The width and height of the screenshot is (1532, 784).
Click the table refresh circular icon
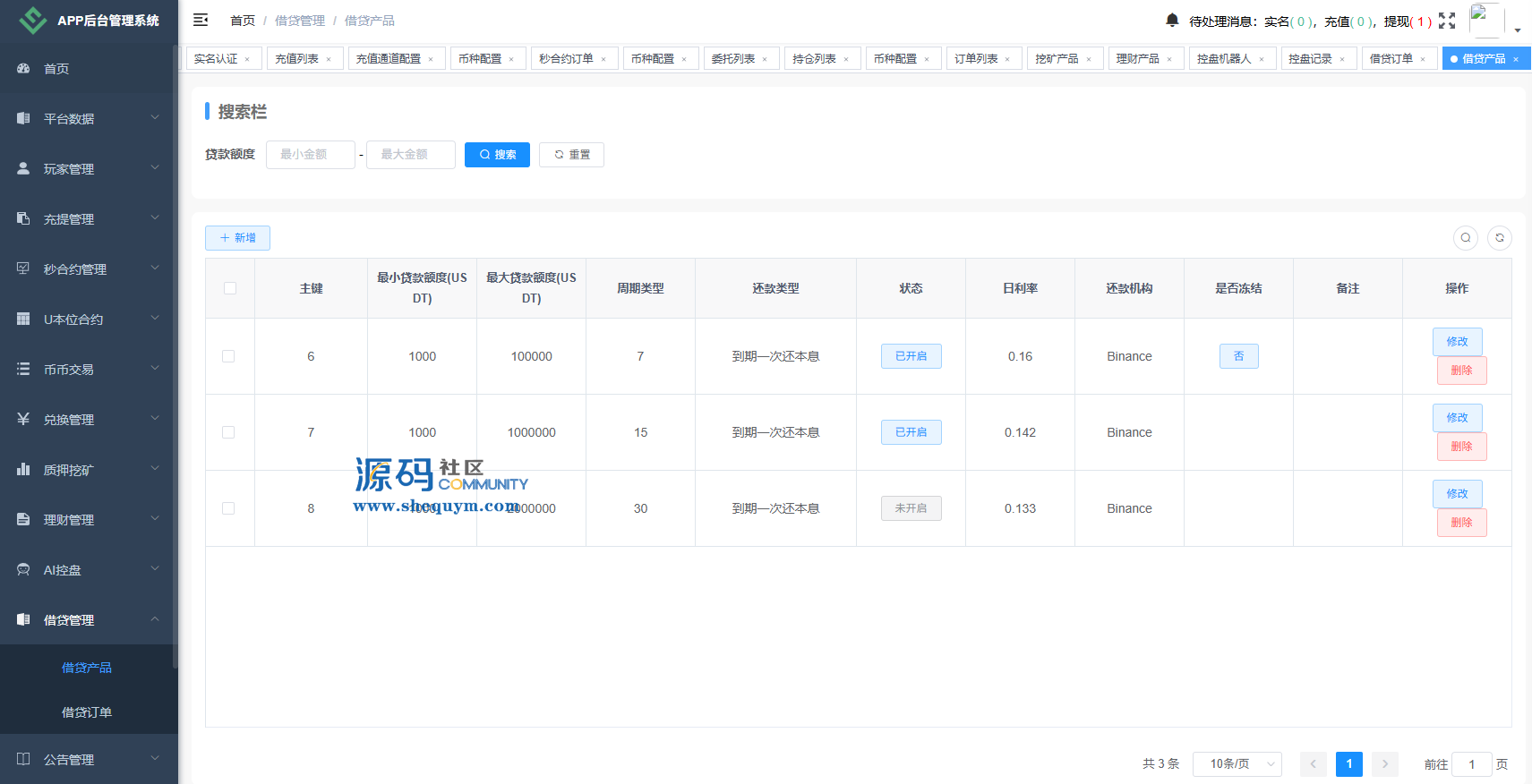1500,238
